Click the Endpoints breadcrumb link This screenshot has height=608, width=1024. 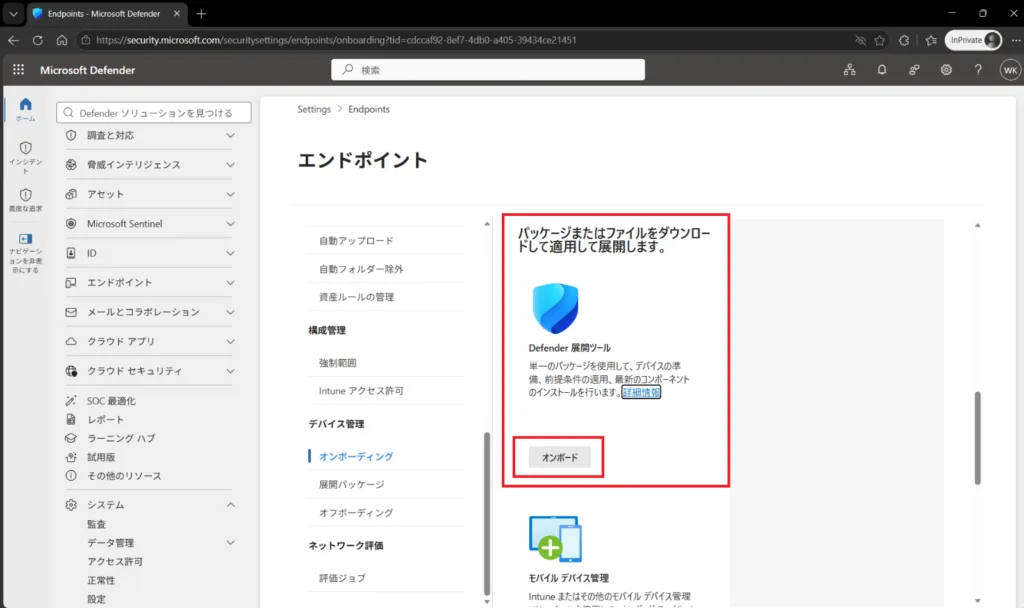click(369, 109)
